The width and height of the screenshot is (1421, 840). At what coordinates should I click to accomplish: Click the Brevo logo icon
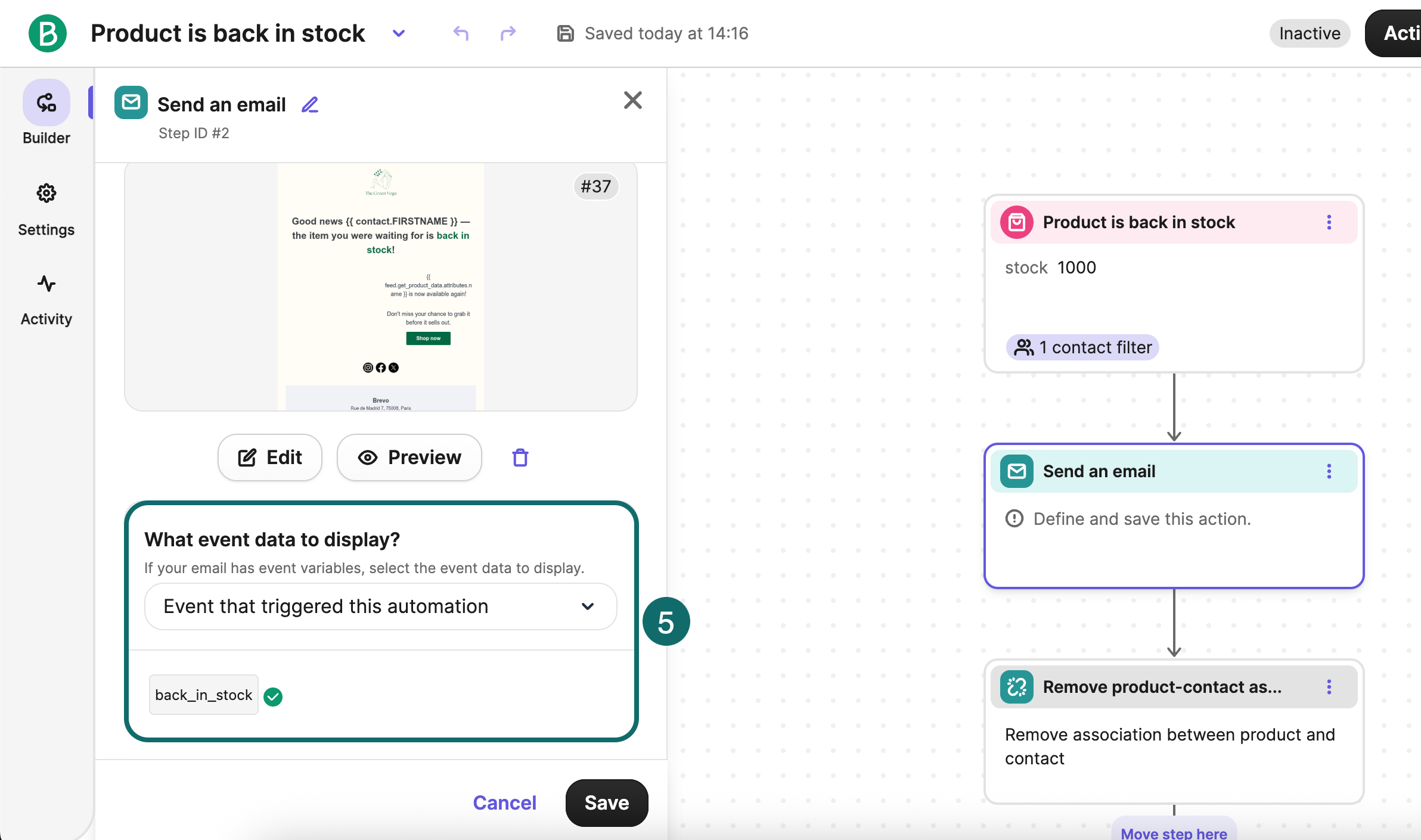pos(47,33)
